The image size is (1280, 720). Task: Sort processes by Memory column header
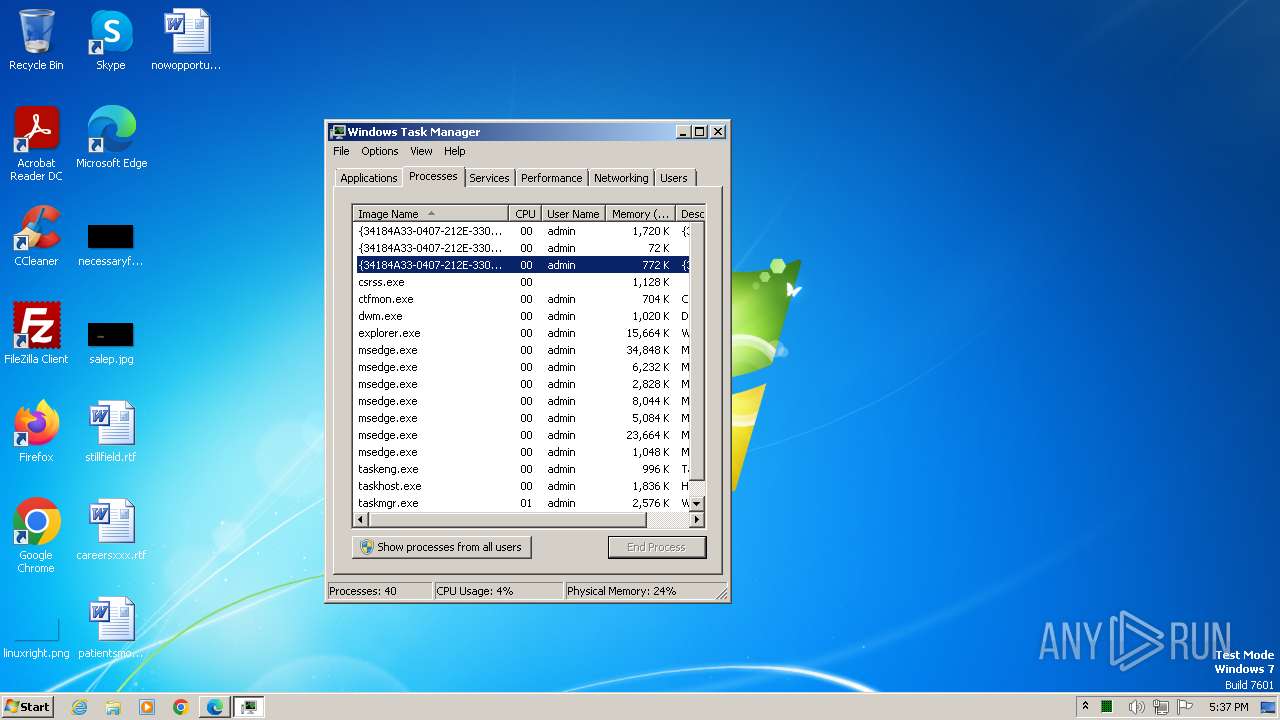point(640,214)
